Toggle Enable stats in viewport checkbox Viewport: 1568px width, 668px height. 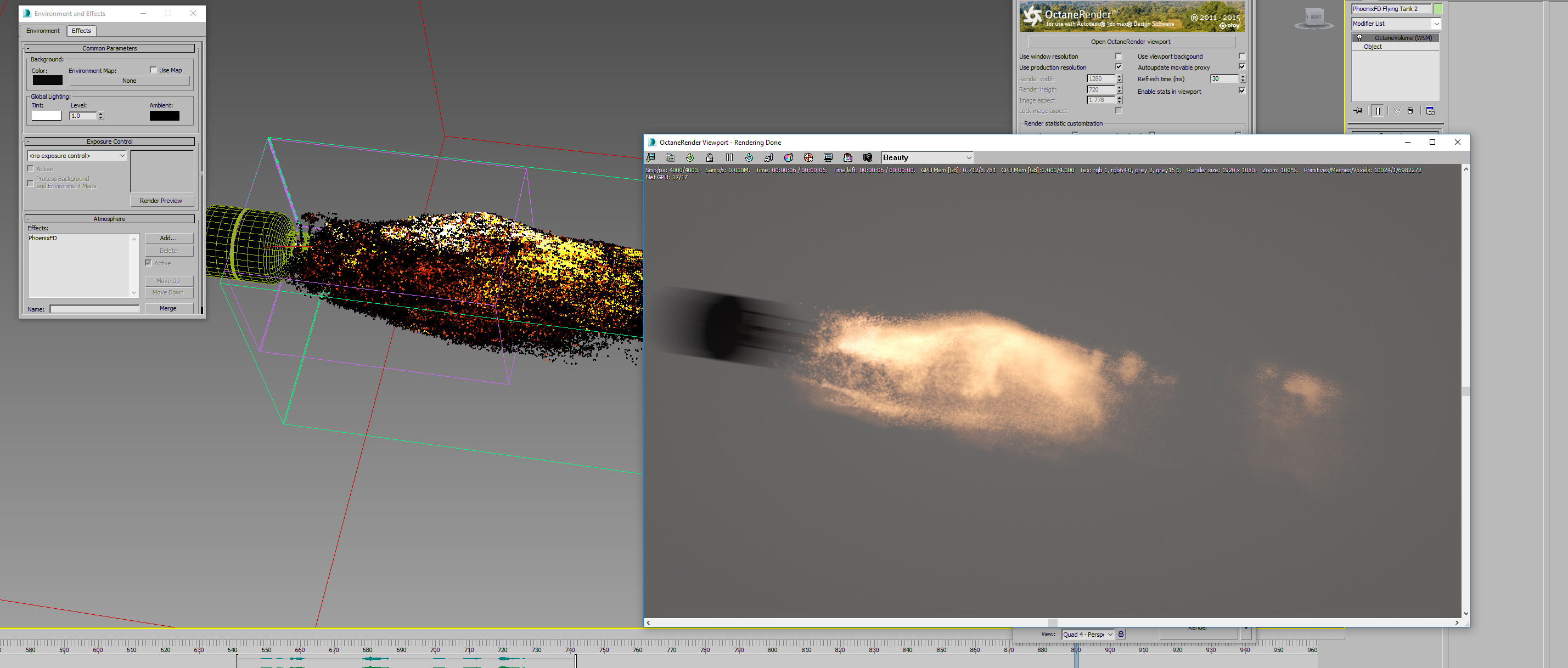(x=1242, y=90)
